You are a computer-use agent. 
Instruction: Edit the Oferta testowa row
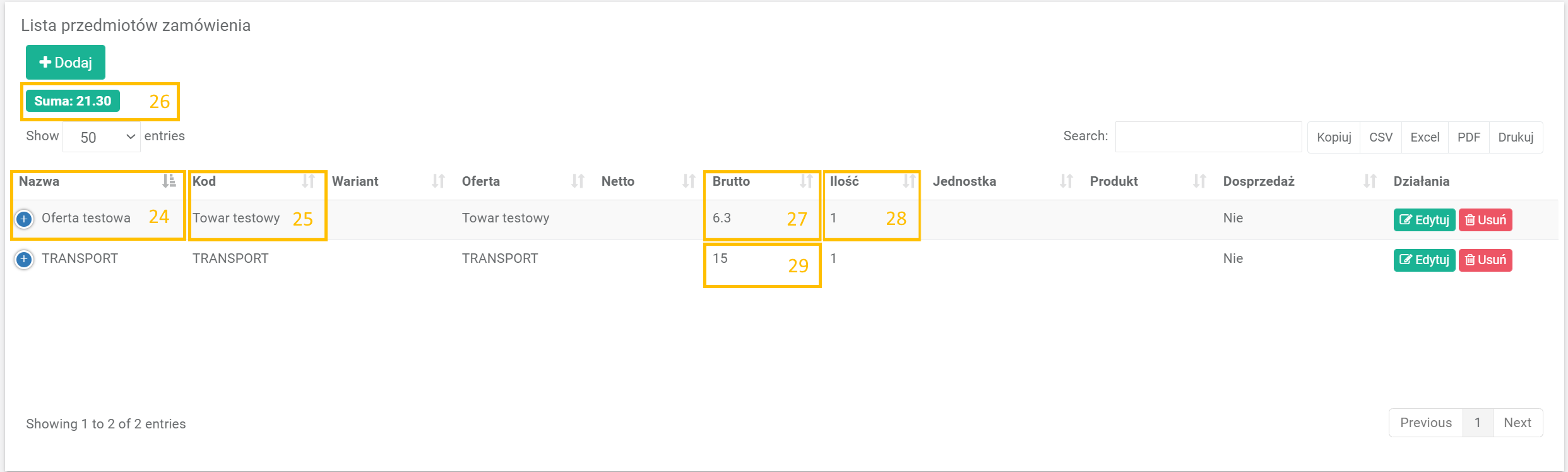tap(1424, 220)
